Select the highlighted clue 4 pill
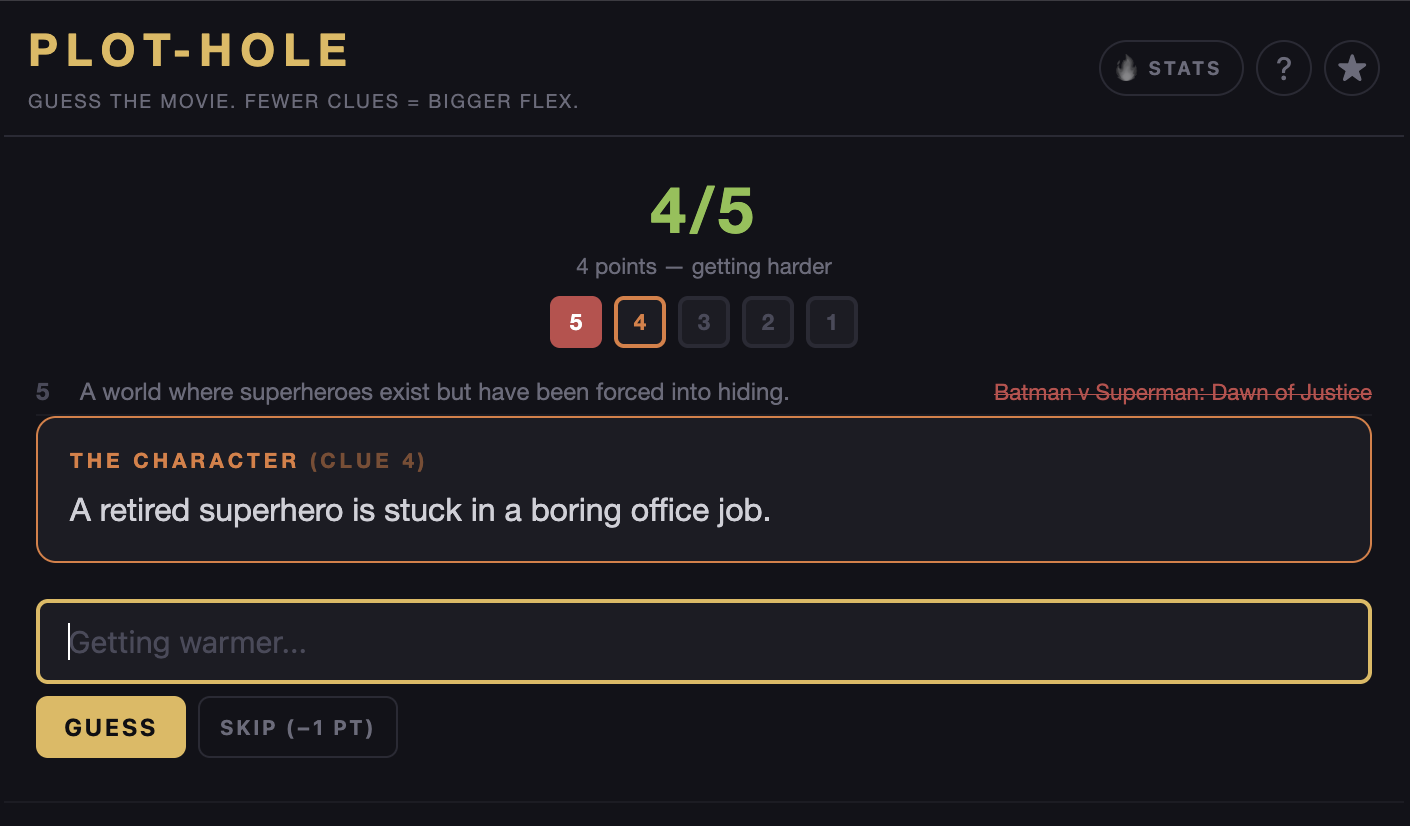1410x826 pixels. pyautogui.click(x=640, y=322)
